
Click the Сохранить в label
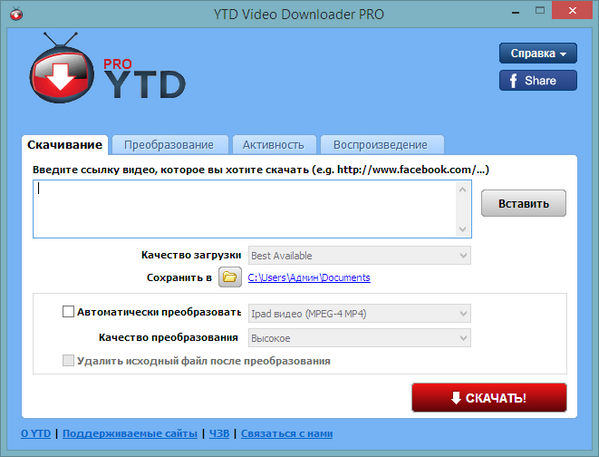click(x=179, y=277)
